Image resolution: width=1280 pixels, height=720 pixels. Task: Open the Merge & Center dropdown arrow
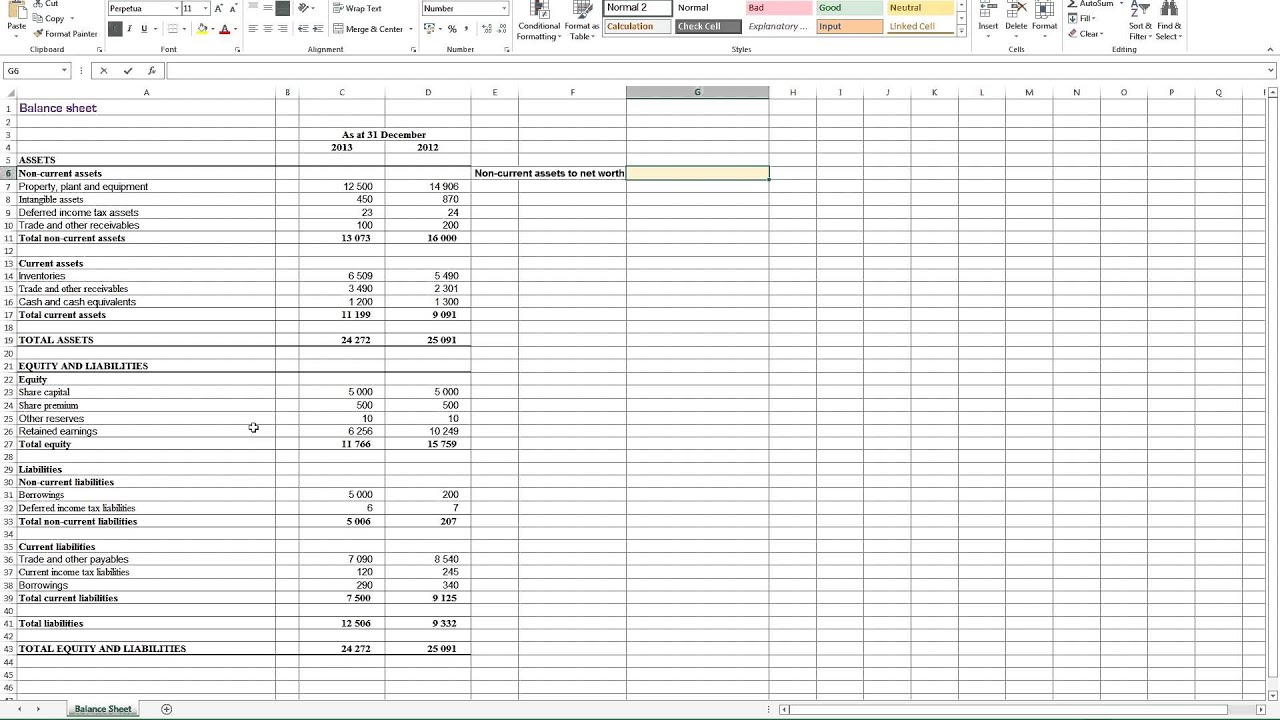(411, 29)
